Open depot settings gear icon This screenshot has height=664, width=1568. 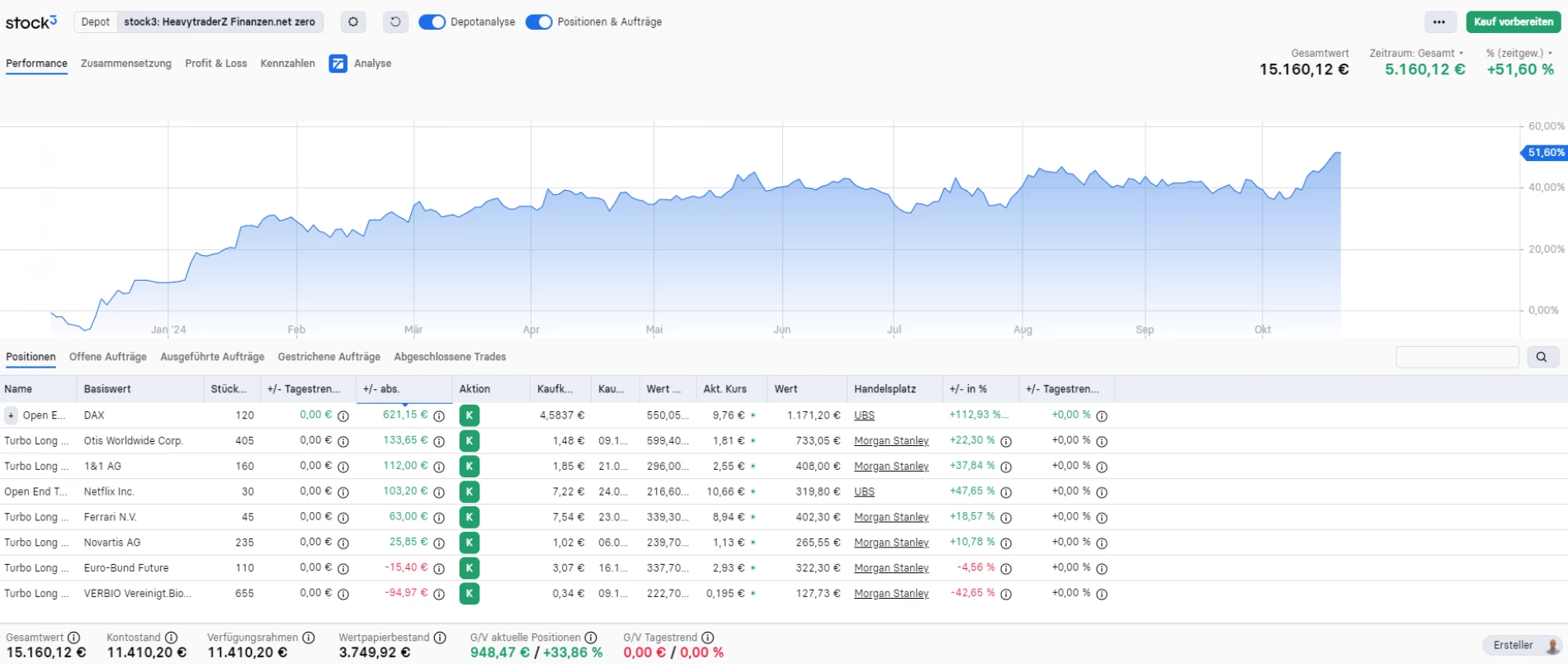coord(353,22)
